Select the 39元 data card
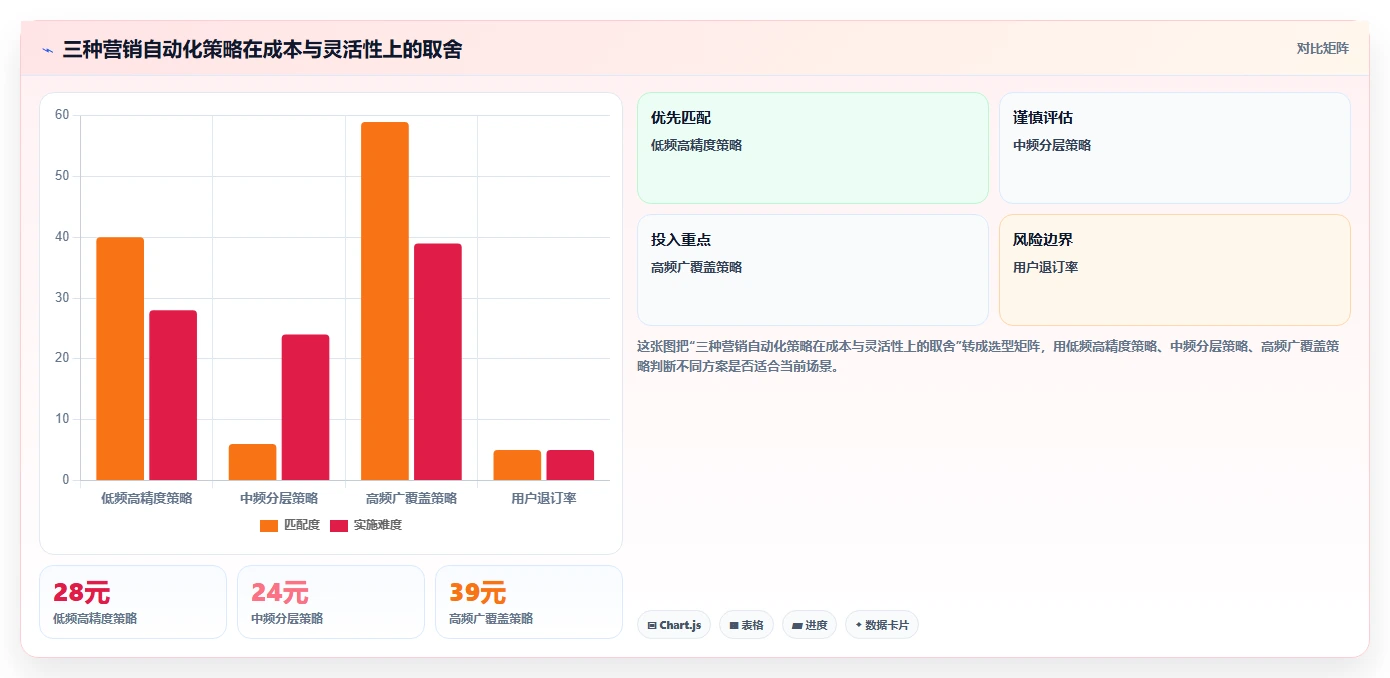The image size is (1390, 678). click(529, 602)
